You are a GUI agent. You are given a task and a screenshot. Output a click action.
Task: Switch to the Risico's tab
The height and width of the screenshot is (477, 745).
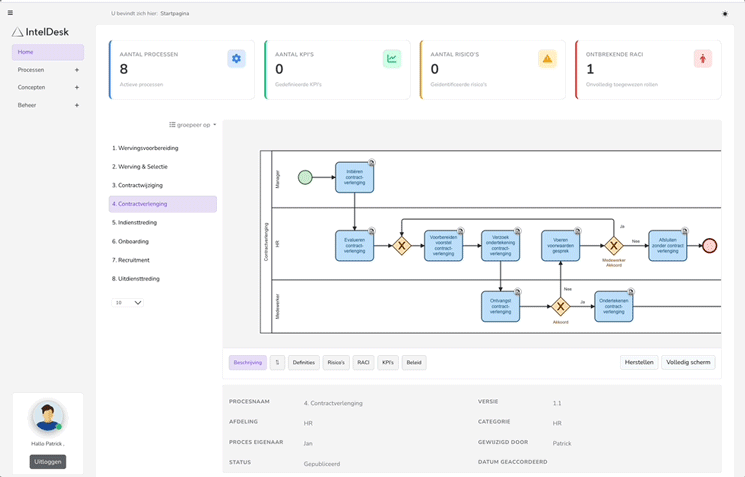(336, 363)
